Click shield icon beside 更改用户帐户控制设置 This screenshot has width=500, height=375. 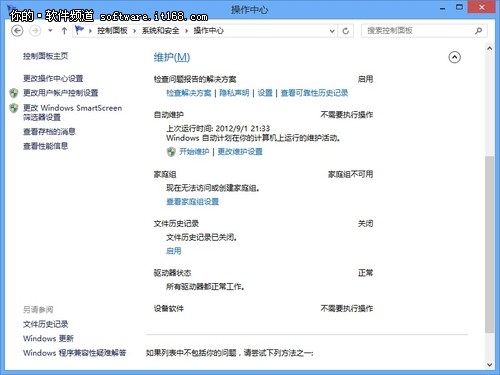[14, 93]
